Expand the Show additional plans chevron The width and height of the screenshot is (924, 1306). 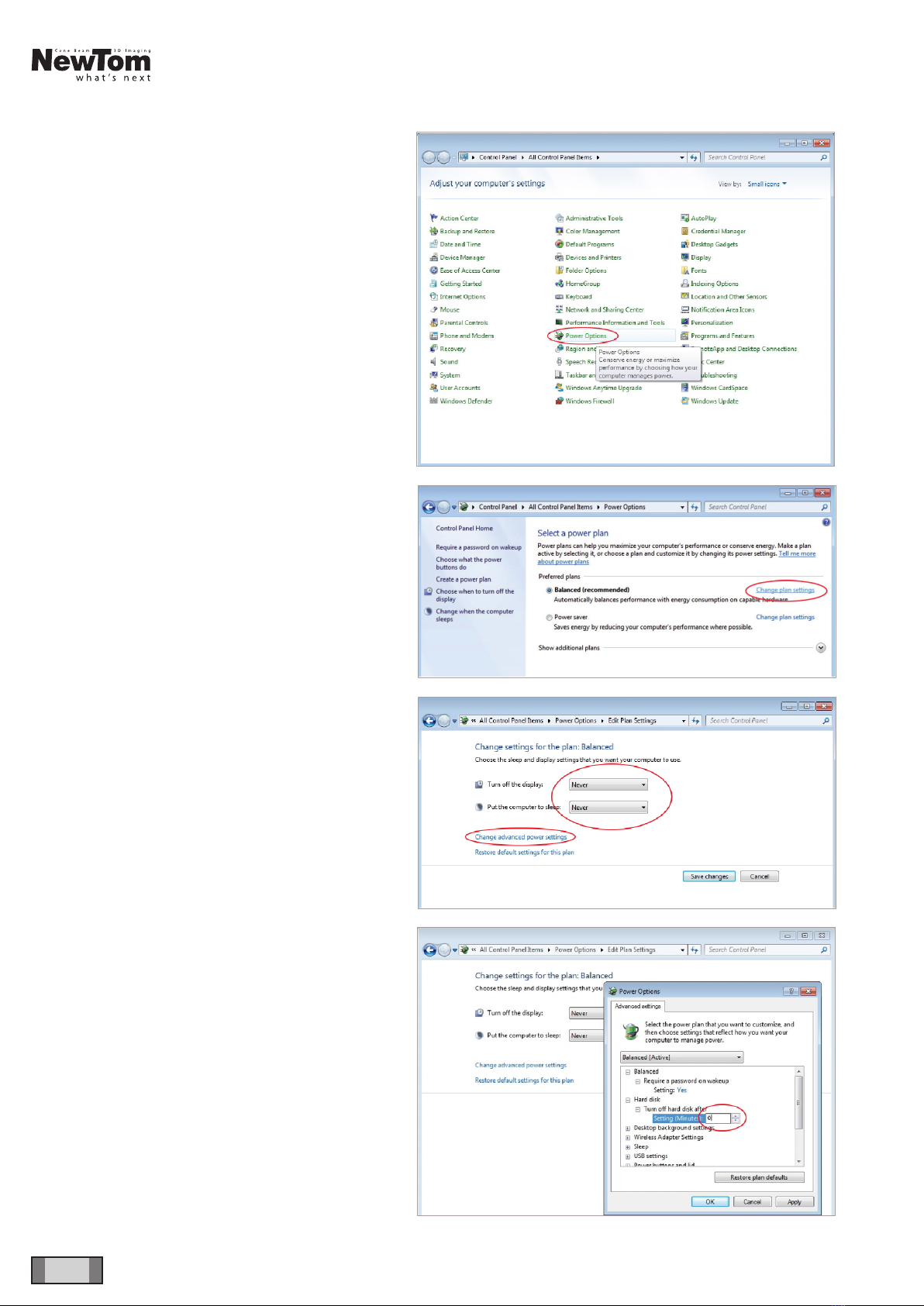click(x=821, y=648)
